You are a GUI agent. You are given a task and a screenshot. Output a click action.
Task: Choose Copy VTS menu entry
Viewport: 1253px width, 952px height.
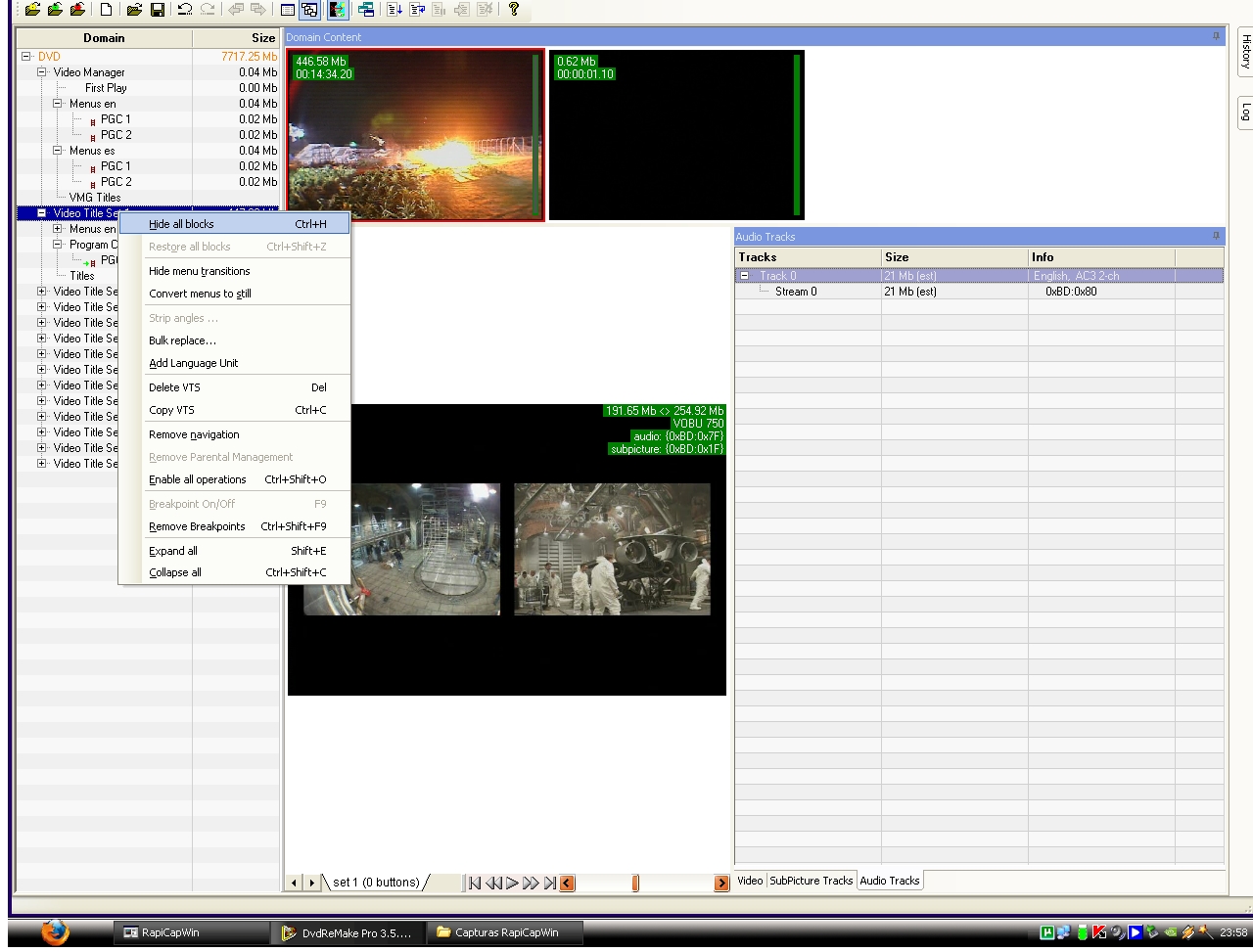(x=234, y=410)
